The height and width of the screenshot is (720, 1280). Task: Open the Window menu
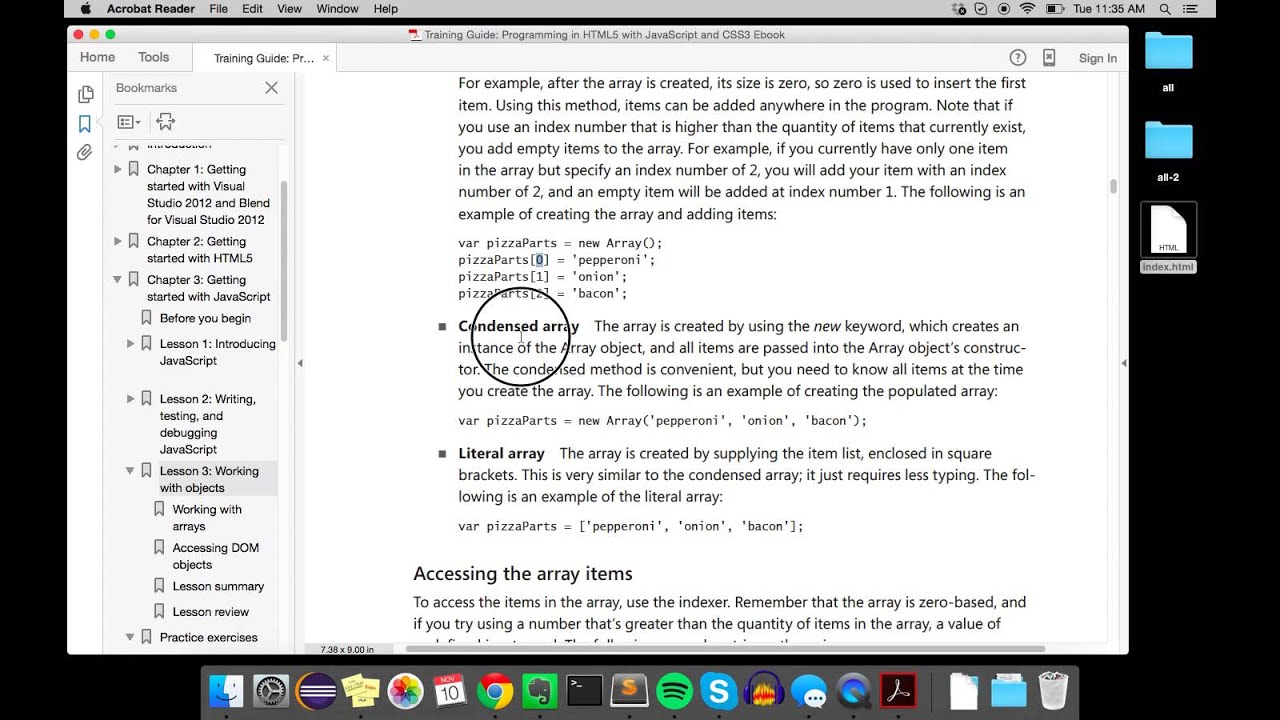(337, 9)
